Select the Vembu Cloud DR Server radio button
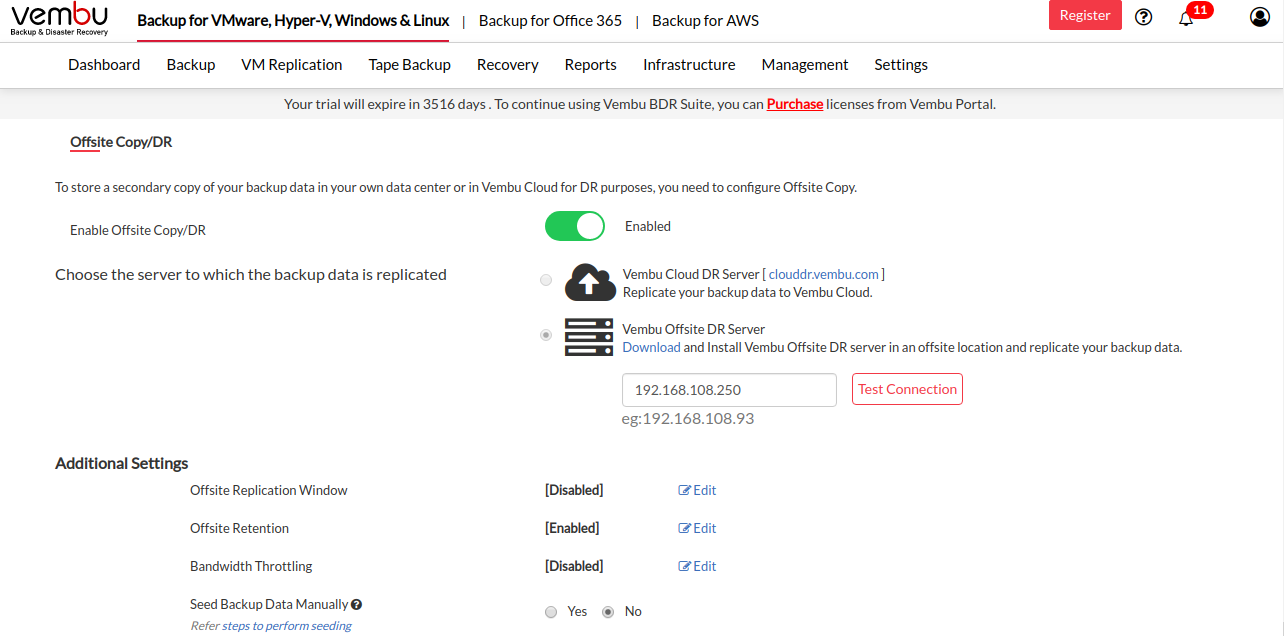1284x636 pixels. click(546, 280)
